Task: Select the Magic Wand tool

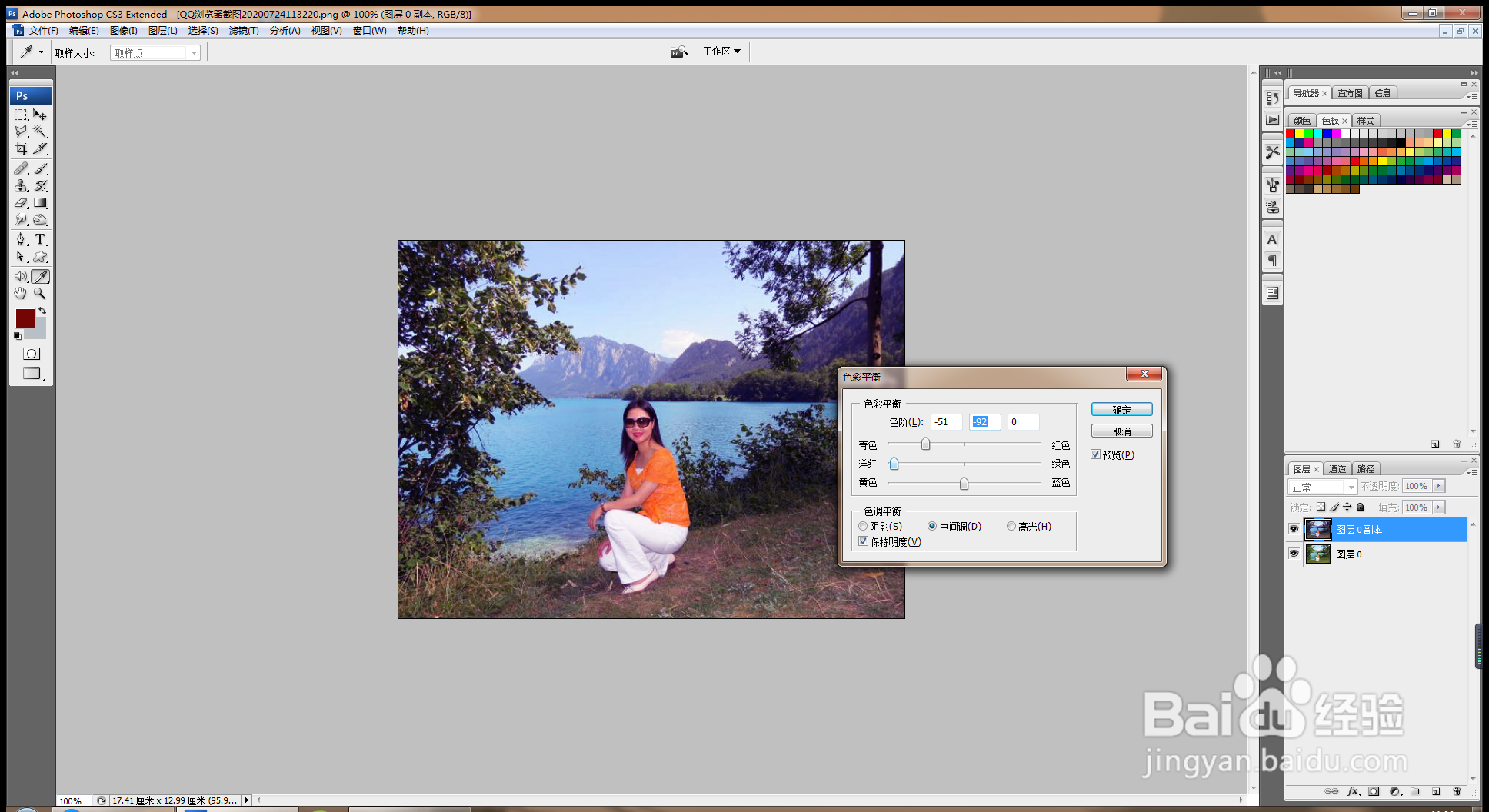Action: click(x=41, y=131)
